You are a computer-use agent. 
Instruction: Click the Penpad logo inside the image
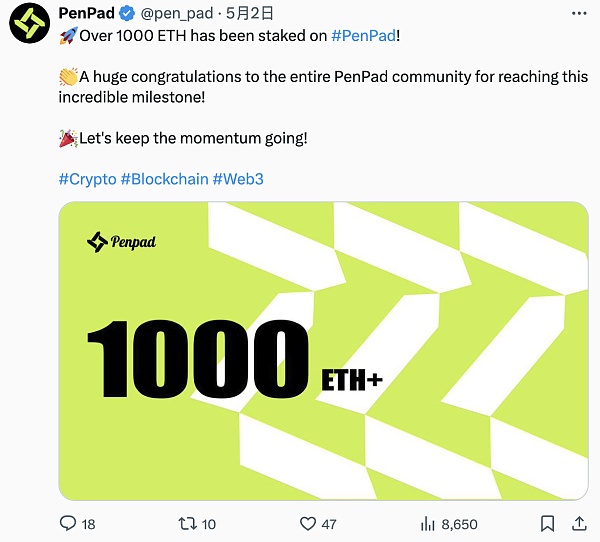point(122,241)
